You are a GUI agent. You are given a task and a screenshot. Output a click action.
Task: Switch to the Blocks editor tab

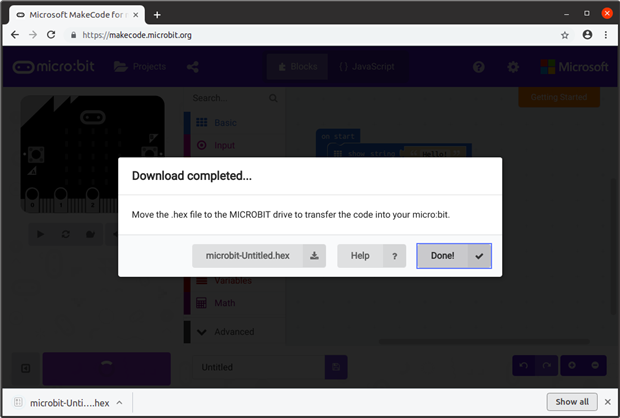pyautogui.click(x=297, y=66)
